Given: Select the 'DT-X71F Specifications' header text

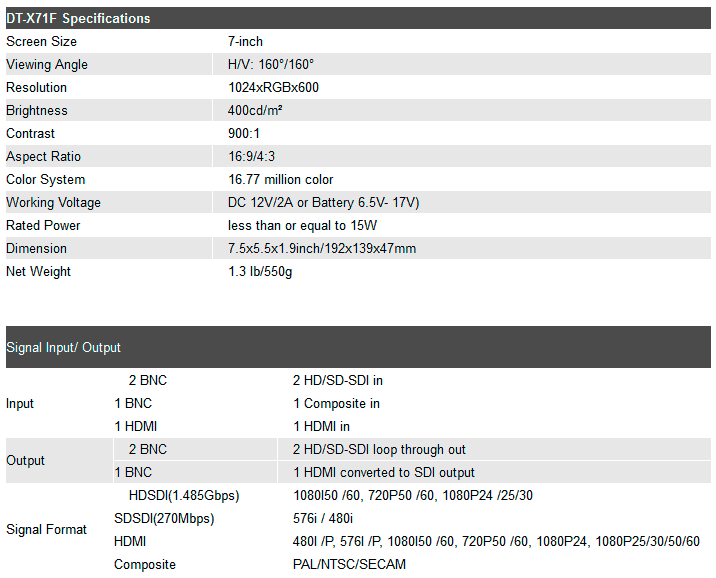Looking at the screenshot, I should 78,18.
